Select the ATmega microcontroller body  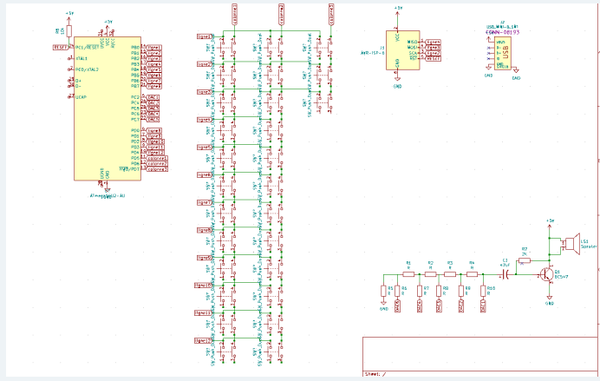pyautogui.click(x=108, y=108)
